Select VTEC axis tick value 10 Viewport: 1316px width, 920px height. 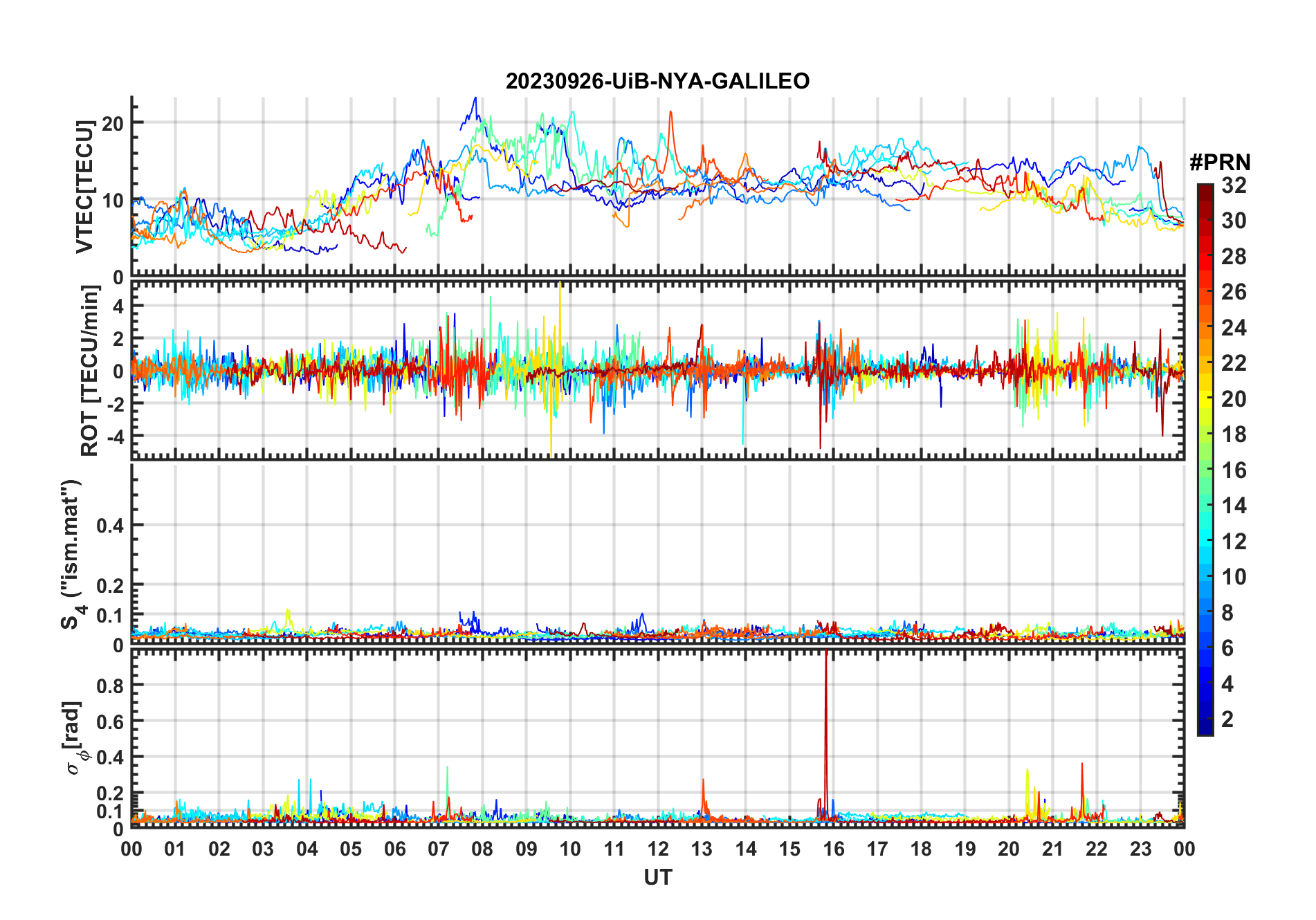(113, 201)
